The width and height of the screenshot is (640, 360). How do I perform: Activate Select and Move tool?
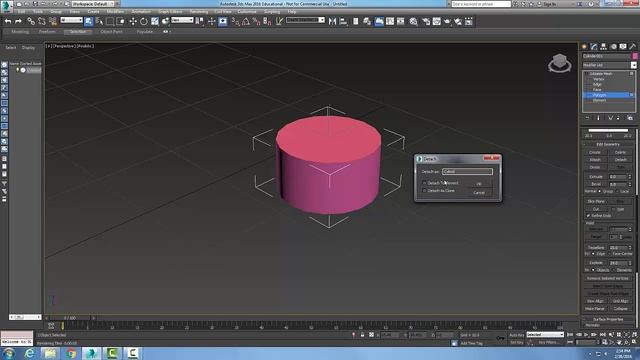click(133, 21)
